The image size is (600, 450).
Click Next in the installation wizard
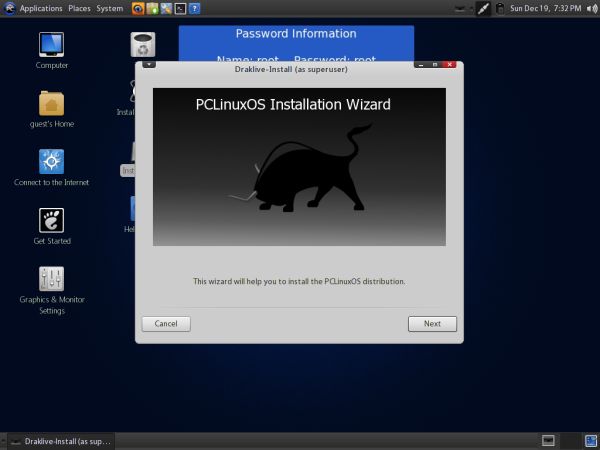pyautogui.click(x=432, y=324)
